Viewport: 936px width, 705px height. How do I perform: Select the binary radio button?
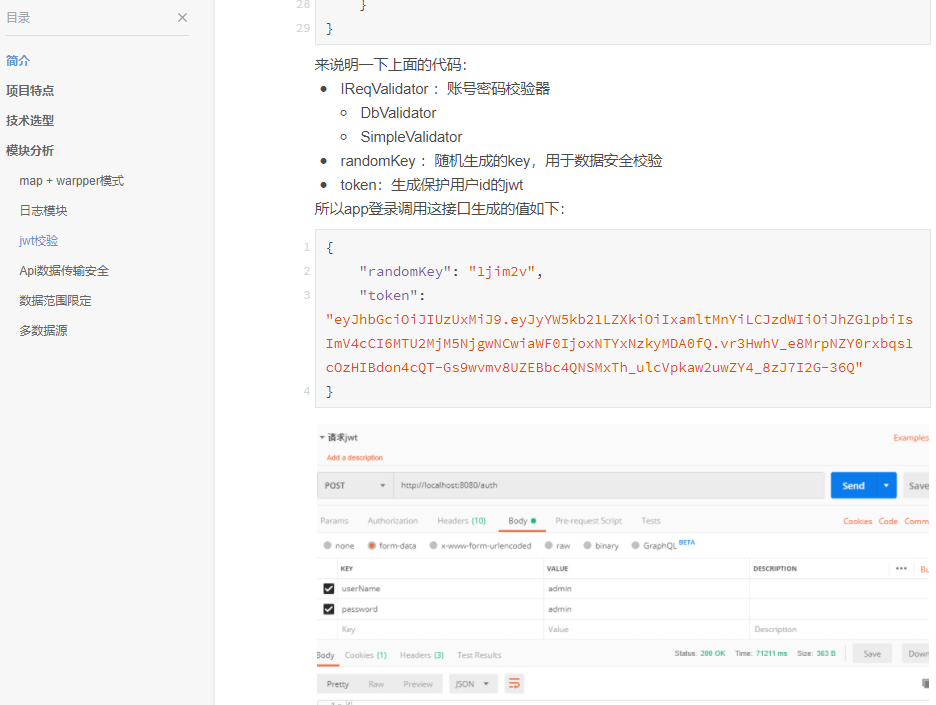pos(587,546)
